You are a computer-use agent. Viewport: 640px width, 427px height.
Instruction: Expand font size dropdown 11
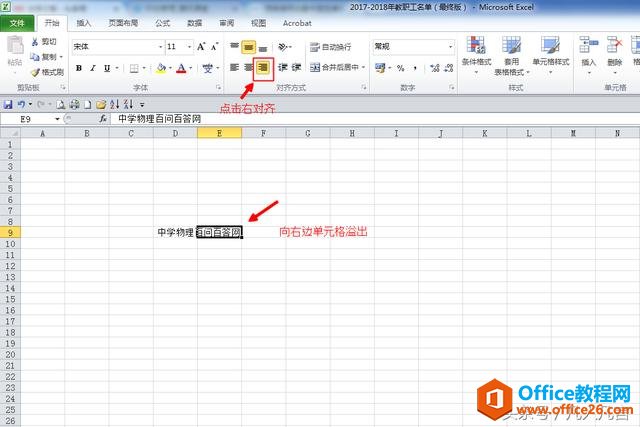click(x=189, y=47)
